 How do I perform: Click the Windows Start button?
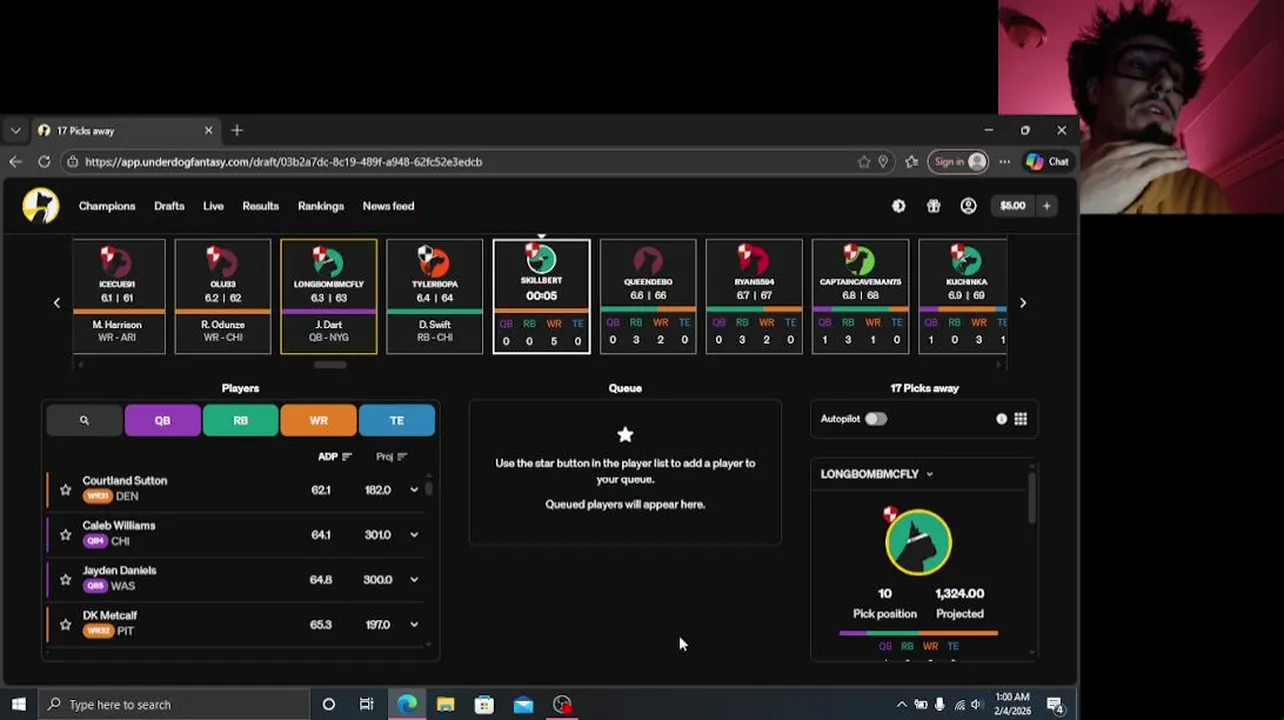coord(18,704)
